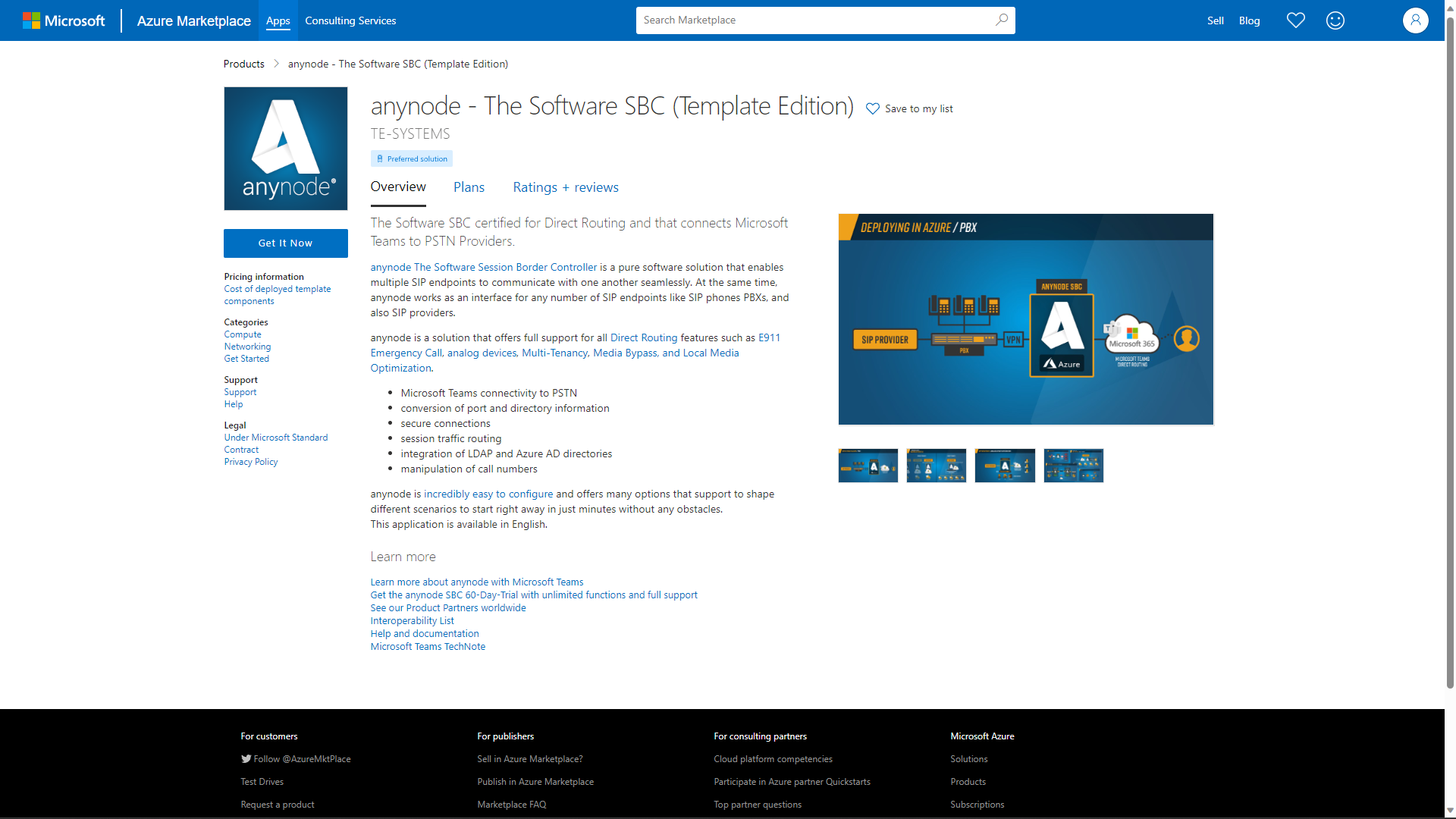Open Learn more about anynode with Microsoft Teams

pyautogui.click(x=477, y=582)
